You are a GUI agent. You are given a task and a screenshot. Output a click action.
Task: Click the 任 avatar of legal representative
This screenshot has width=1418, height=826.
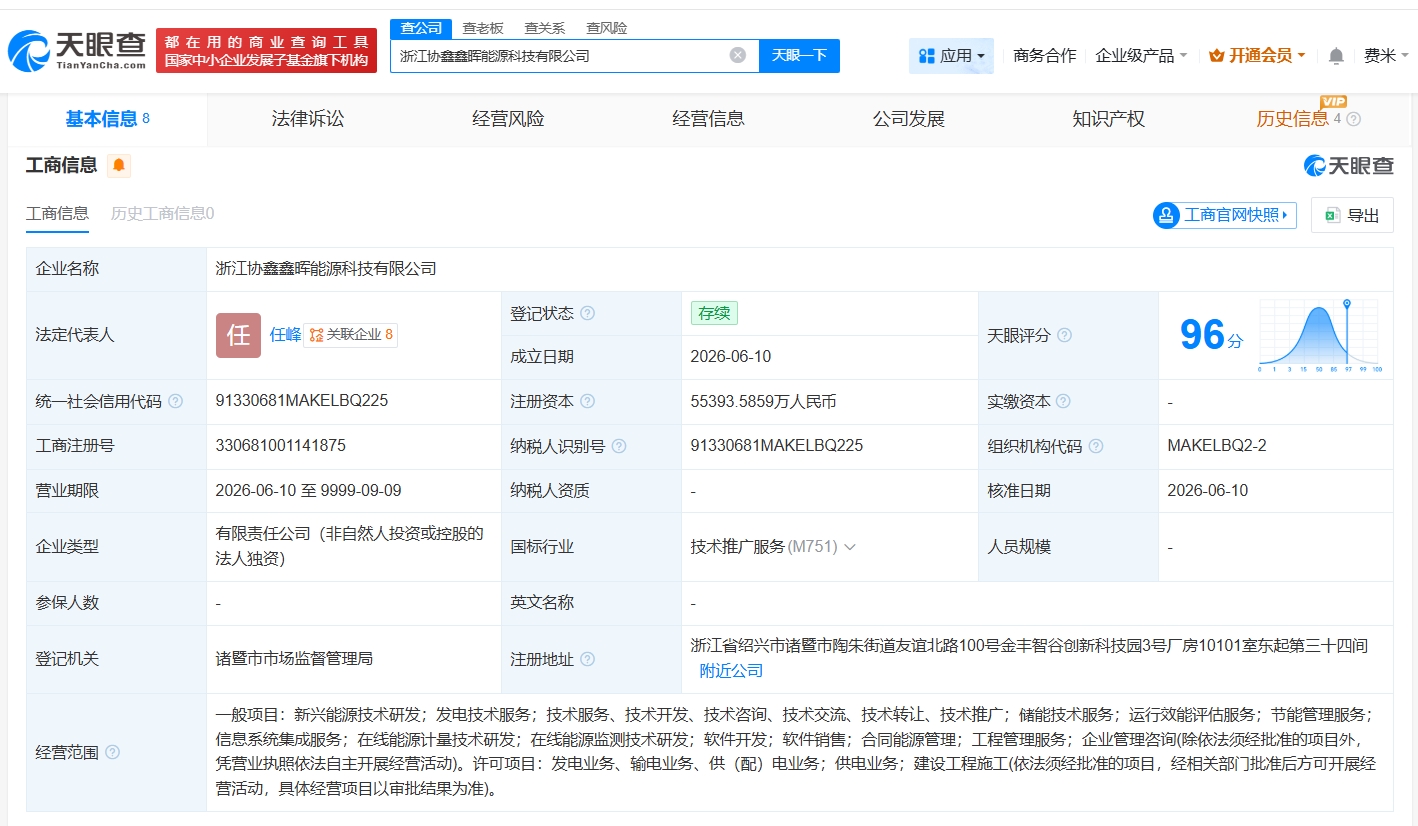tap(238, 335)
